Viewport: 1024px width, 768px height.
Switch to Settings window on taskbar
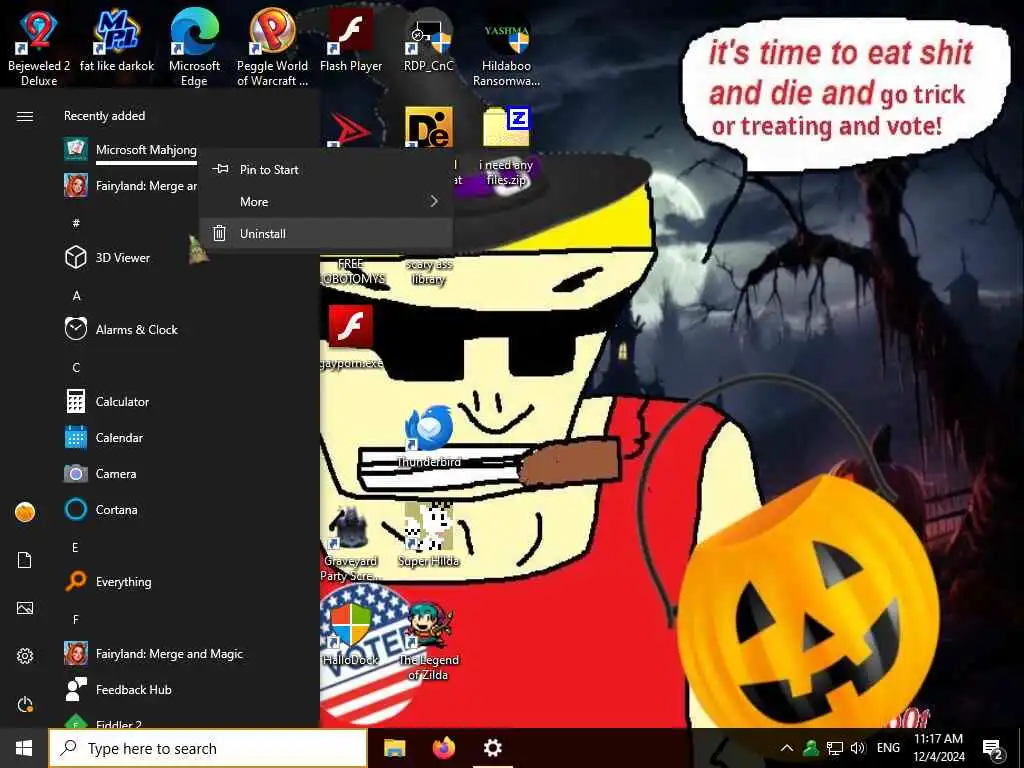[492, 748]
